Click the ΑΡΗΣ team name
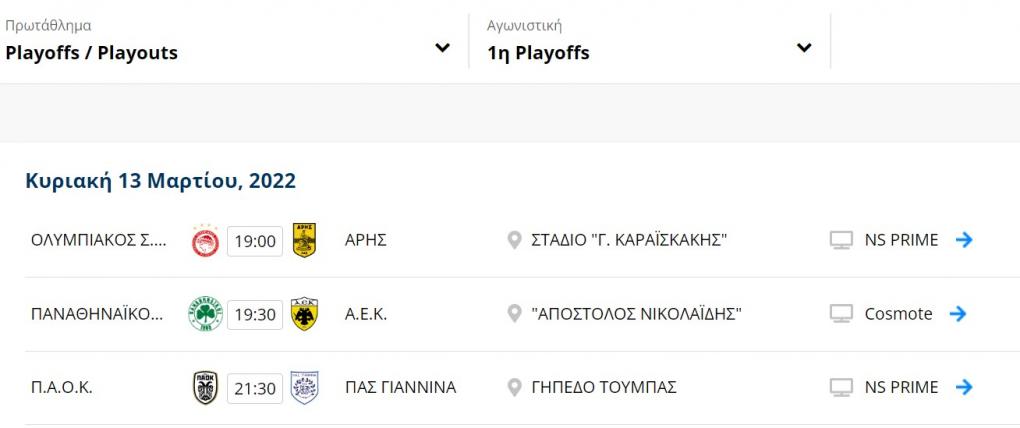Viewport: 1020px width, 428px height. click(x=365, y=241)
